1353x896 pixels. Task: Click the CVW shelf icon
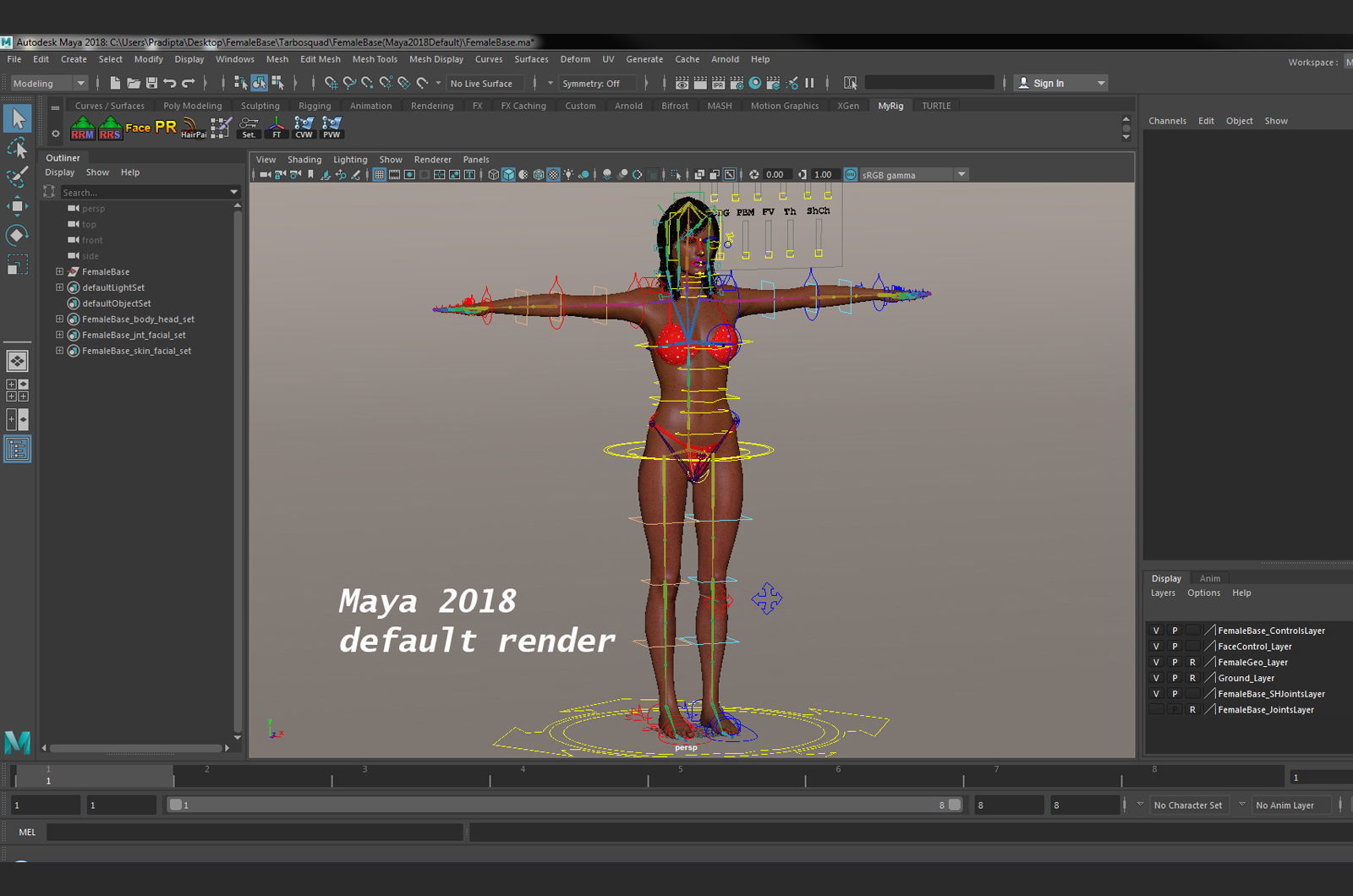pos(304,128)
